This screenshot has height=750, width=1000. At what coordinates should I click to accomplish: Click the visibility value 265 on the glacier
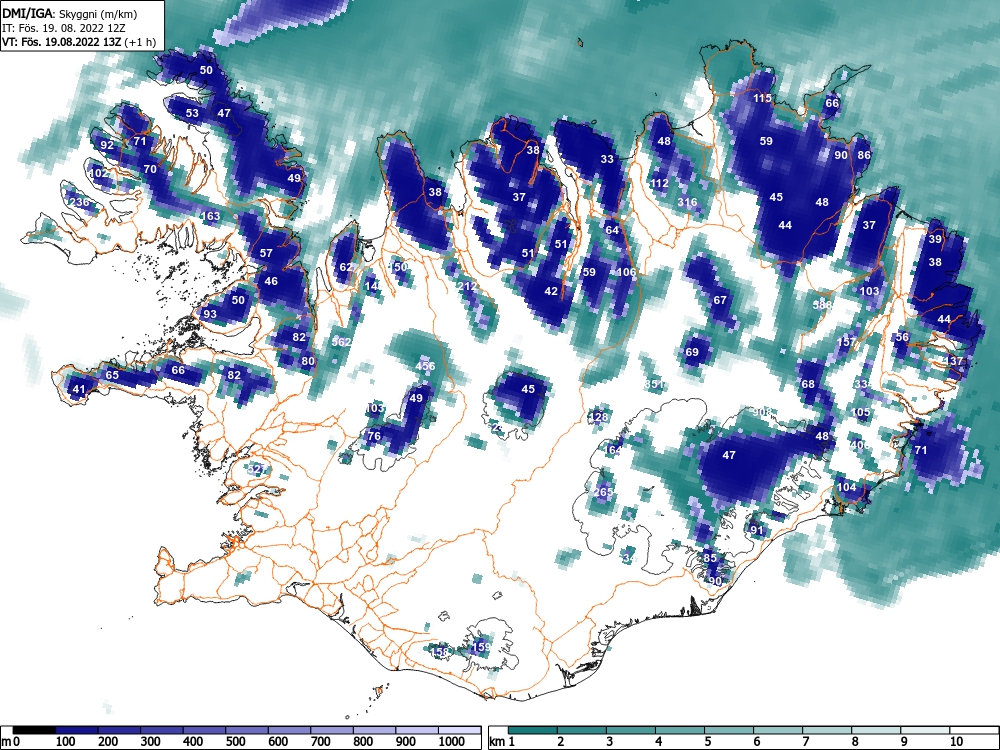[x=603, y=492]
